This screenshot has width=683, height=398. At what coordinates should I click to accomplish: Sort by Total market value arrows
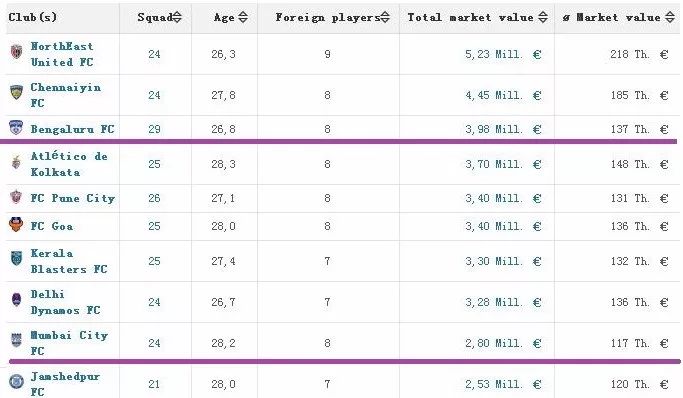pyautogui.click(x=543, y=17)
